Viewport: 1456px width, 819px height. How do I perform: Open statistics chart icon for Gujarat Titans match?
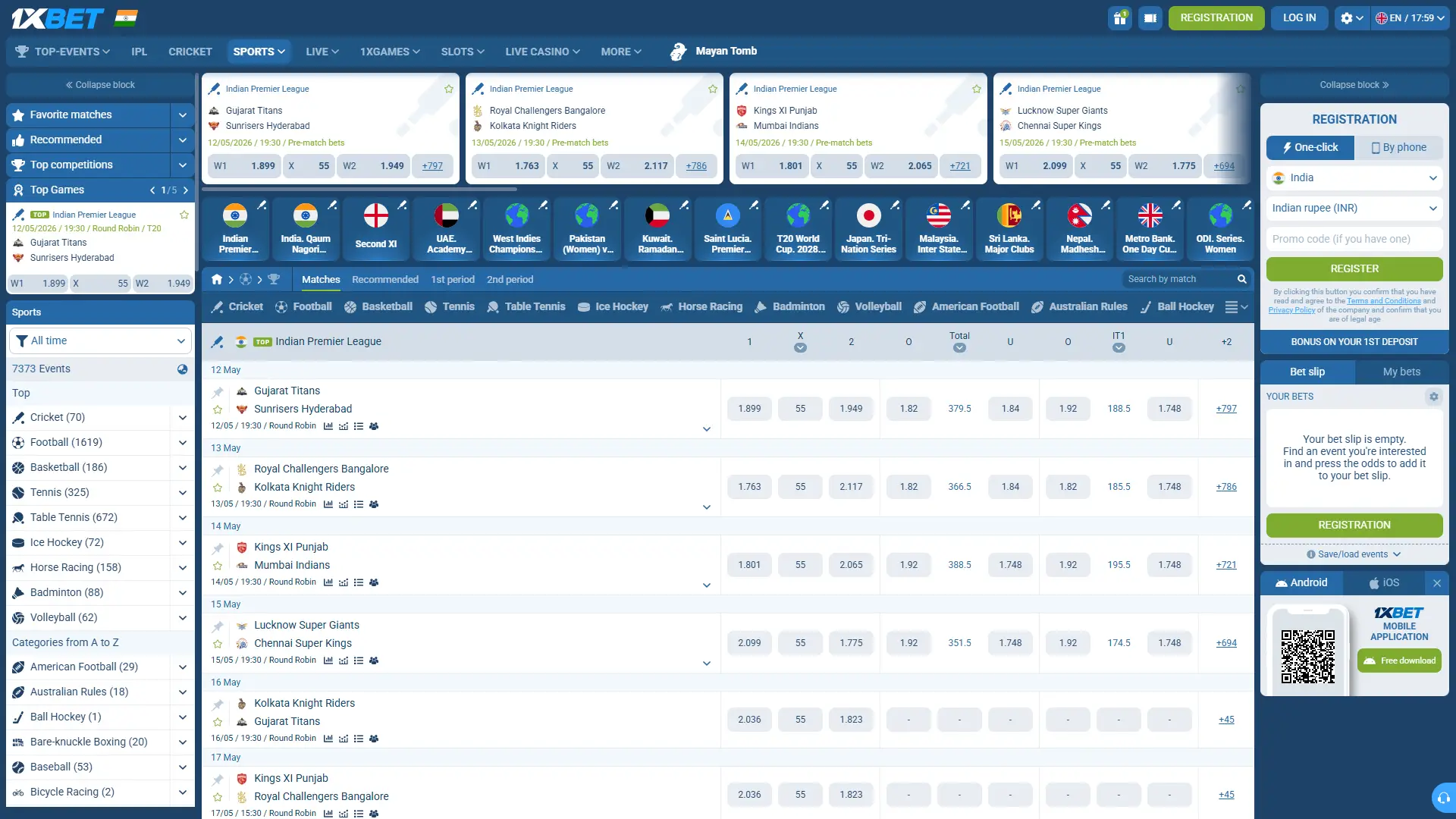(x=328, y=426)
